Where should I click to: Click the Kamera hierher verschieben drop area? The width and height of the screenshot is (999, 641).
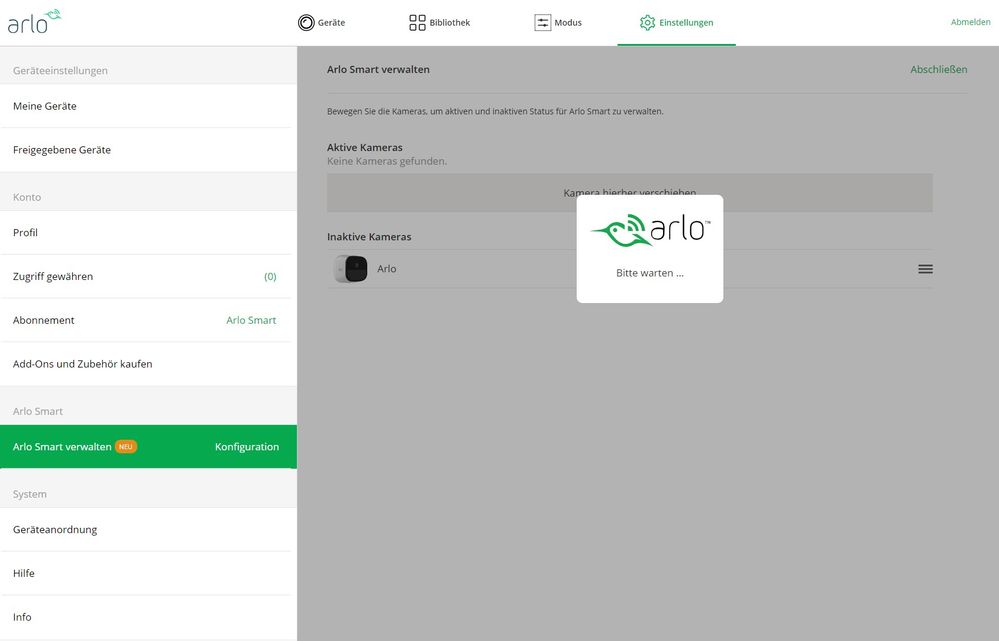(629, 192)
